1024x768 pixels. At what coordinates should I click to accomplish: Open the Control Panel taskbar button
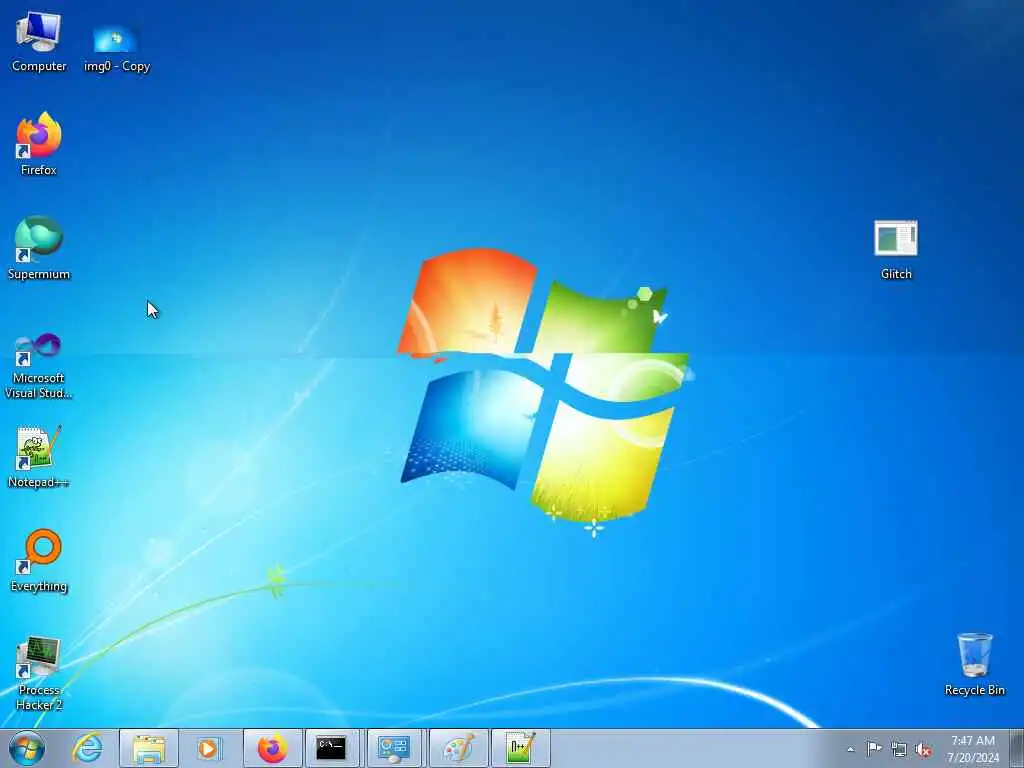(x=394, y=748)
